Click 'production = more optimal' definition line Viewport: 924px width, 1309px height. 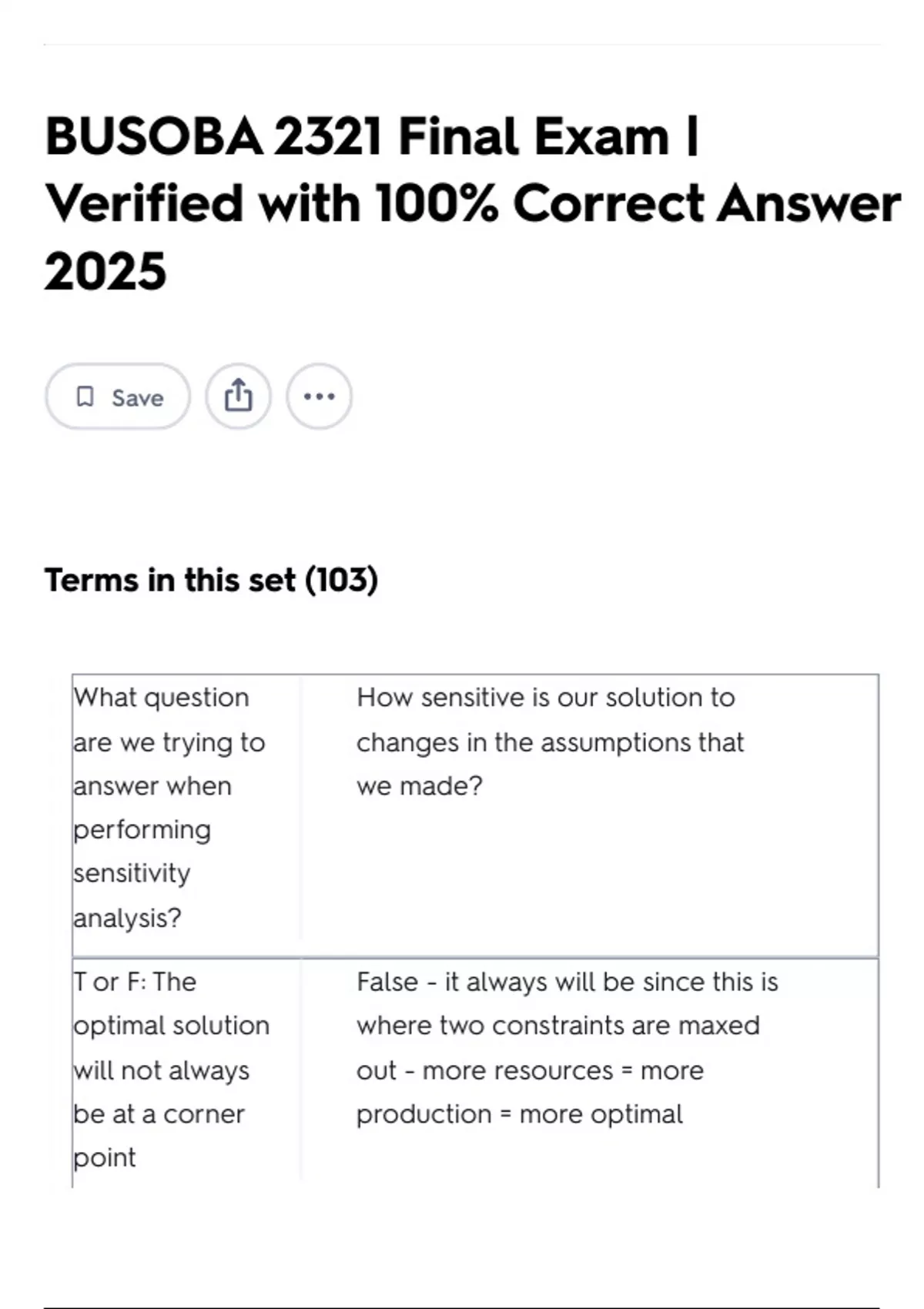click(519, 1114)
